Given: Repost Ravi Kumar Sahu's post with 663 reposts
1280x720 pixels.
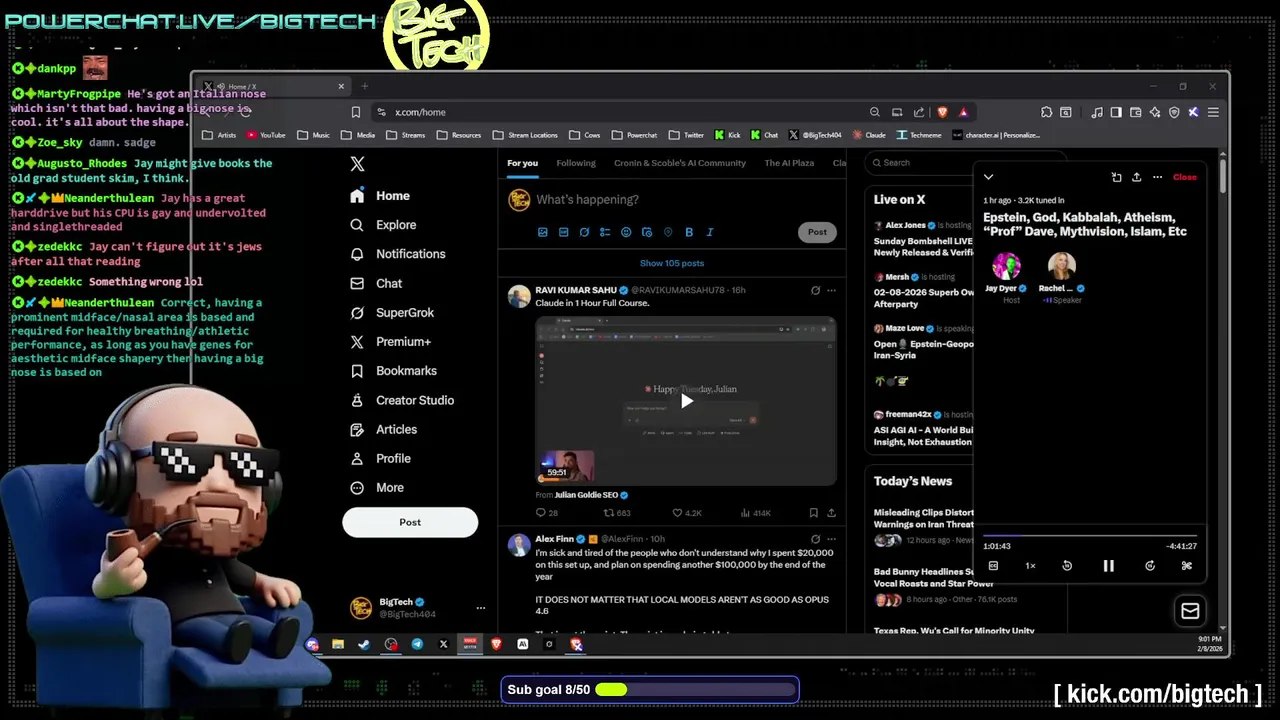Looking at the screenshot, I should pyautogui.click(x=616, y=513).
